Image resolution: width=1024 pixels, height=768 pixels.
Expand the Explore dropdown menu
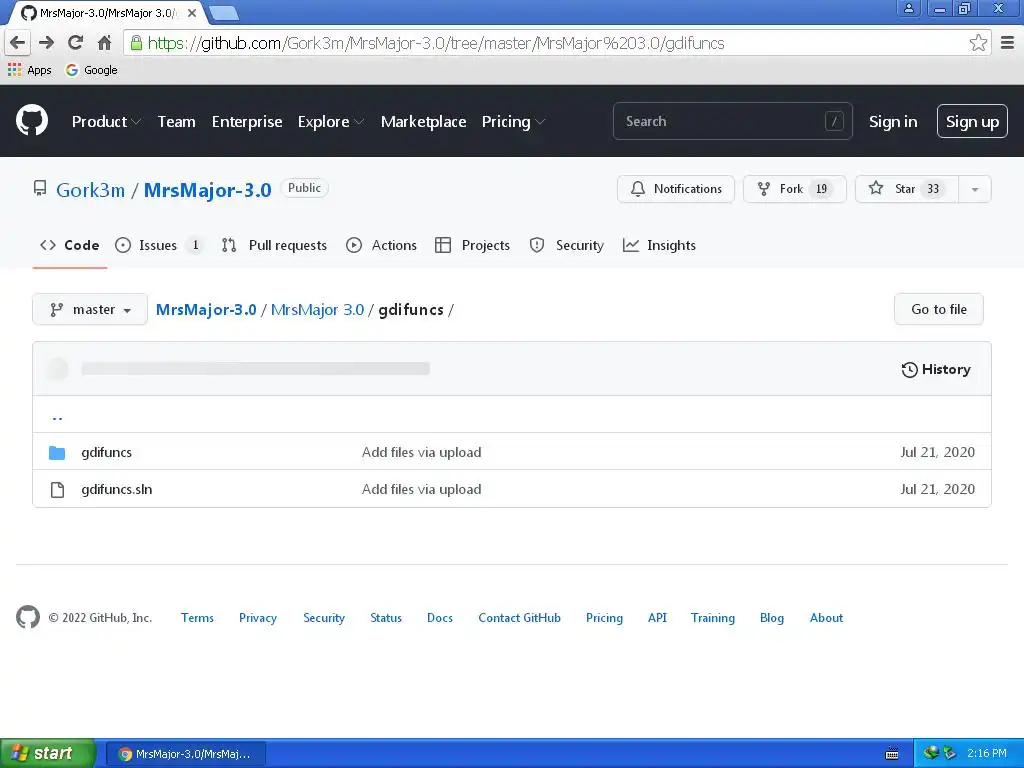330,121
